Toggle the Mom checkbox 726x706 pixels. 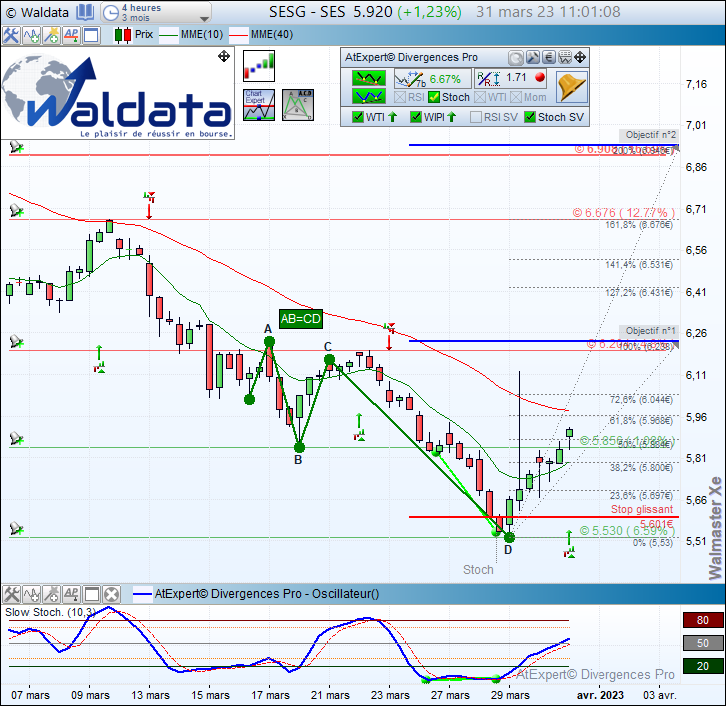516,97
